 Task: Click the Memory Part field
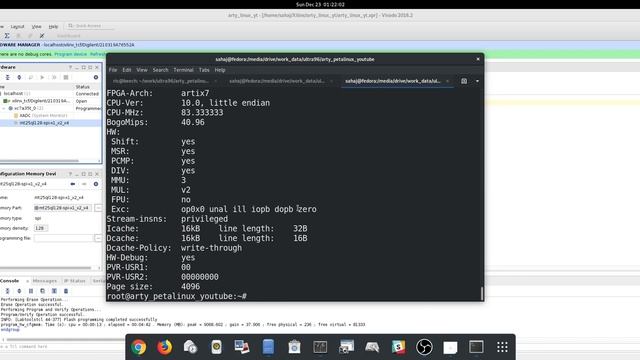(63, 208)
